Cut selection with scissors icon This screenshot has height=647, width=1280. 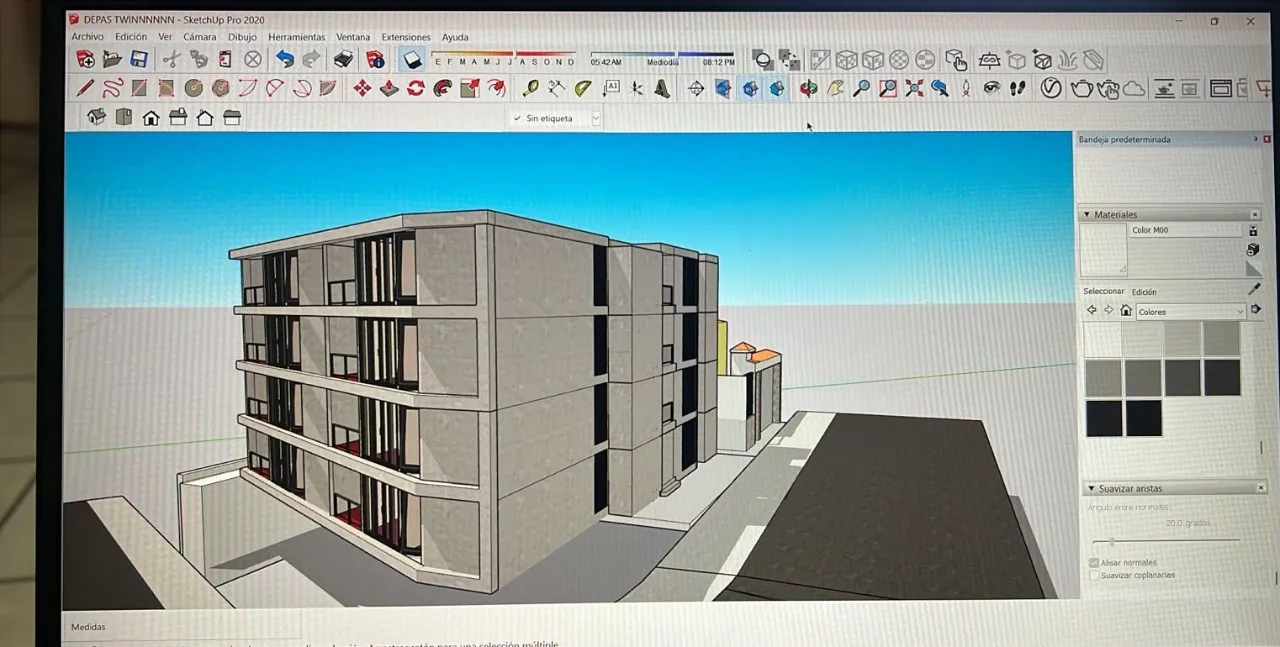click(x=171, y=60)
